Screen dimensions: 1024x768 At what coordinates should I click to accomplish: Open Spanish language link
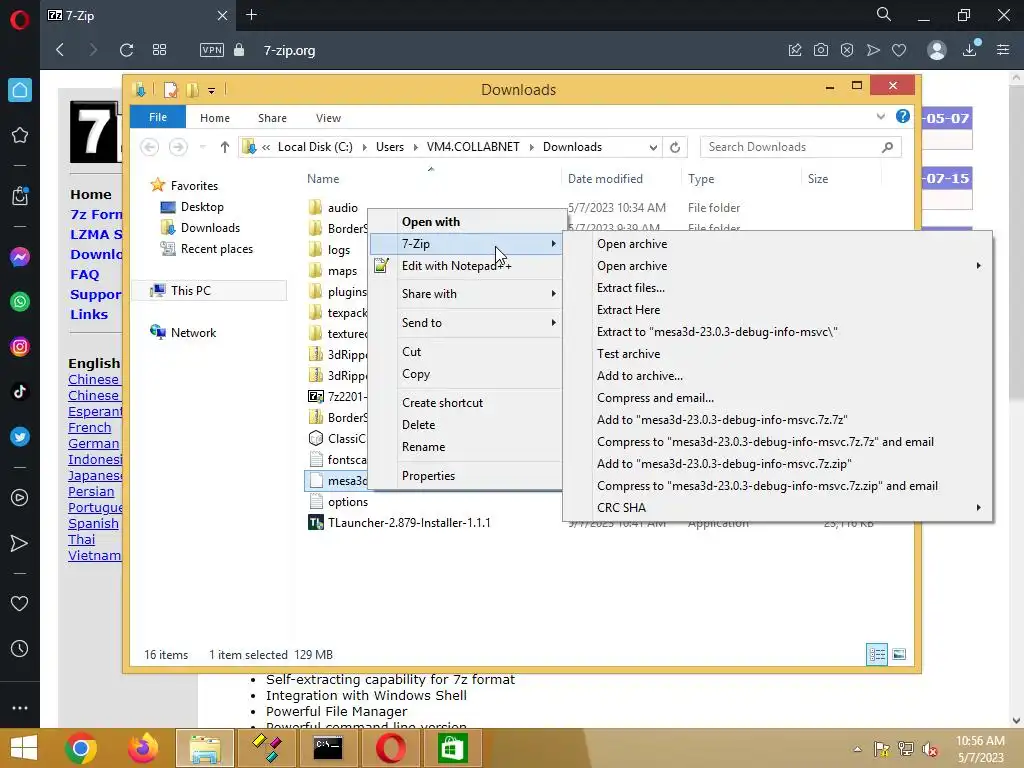click(x=93, y=524)
